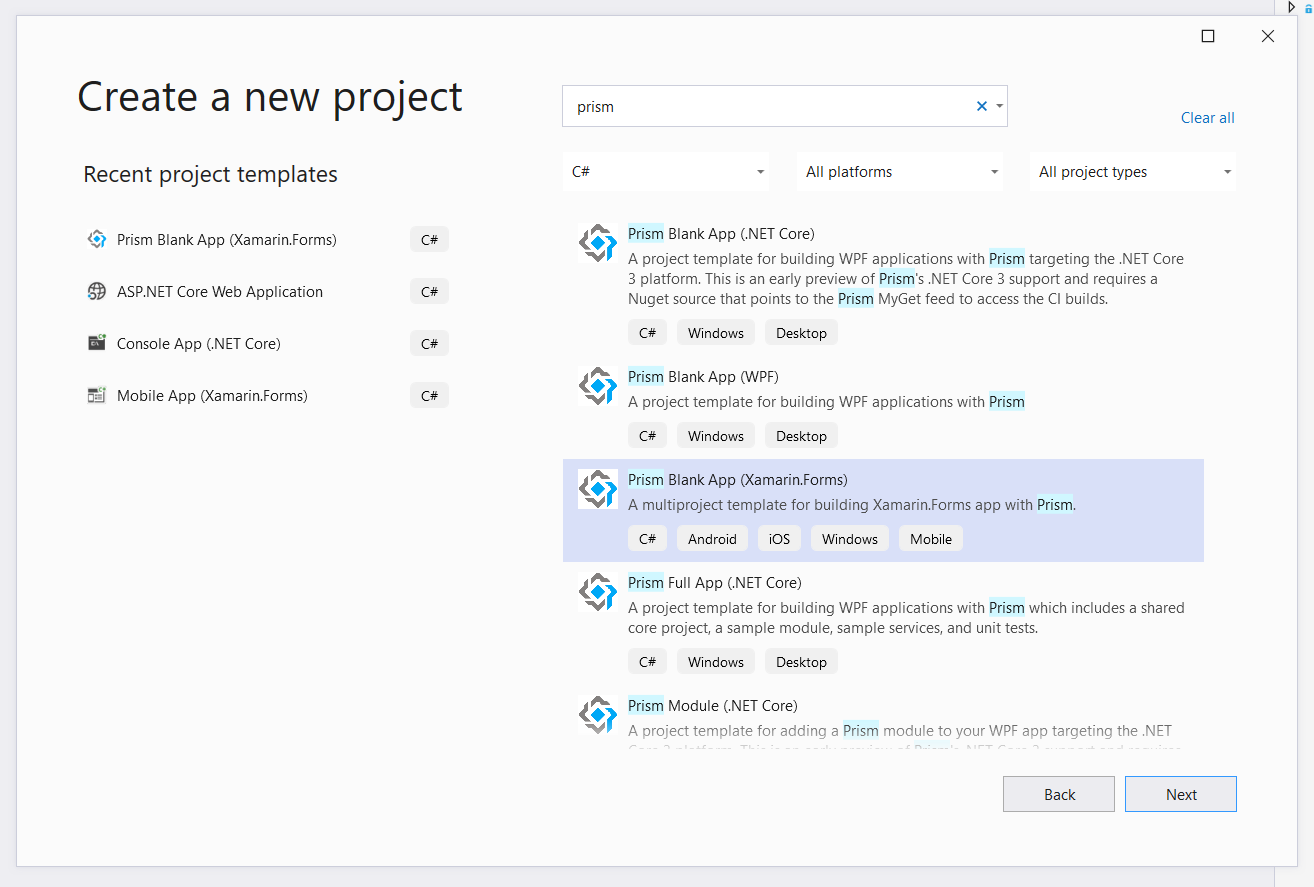Click C# tag under Prism Blank App (.NET Core)
Screen dimensions: 1314x887
point(647,332)
